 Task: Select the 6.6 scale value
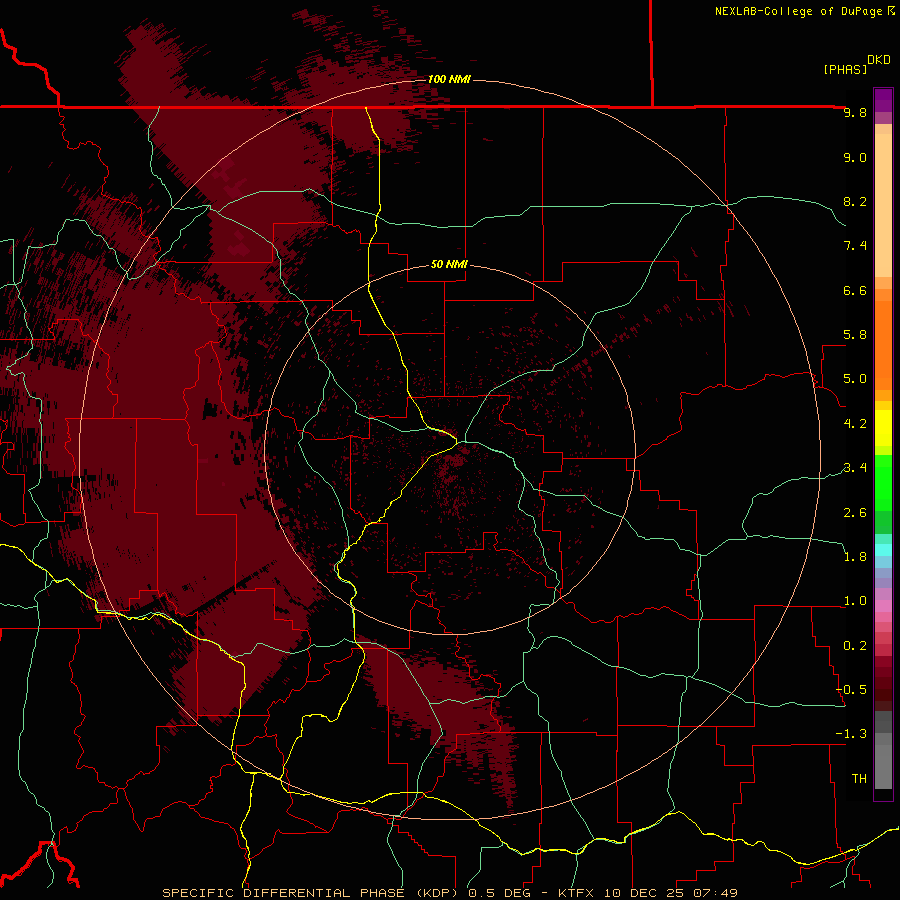point(855,290)
